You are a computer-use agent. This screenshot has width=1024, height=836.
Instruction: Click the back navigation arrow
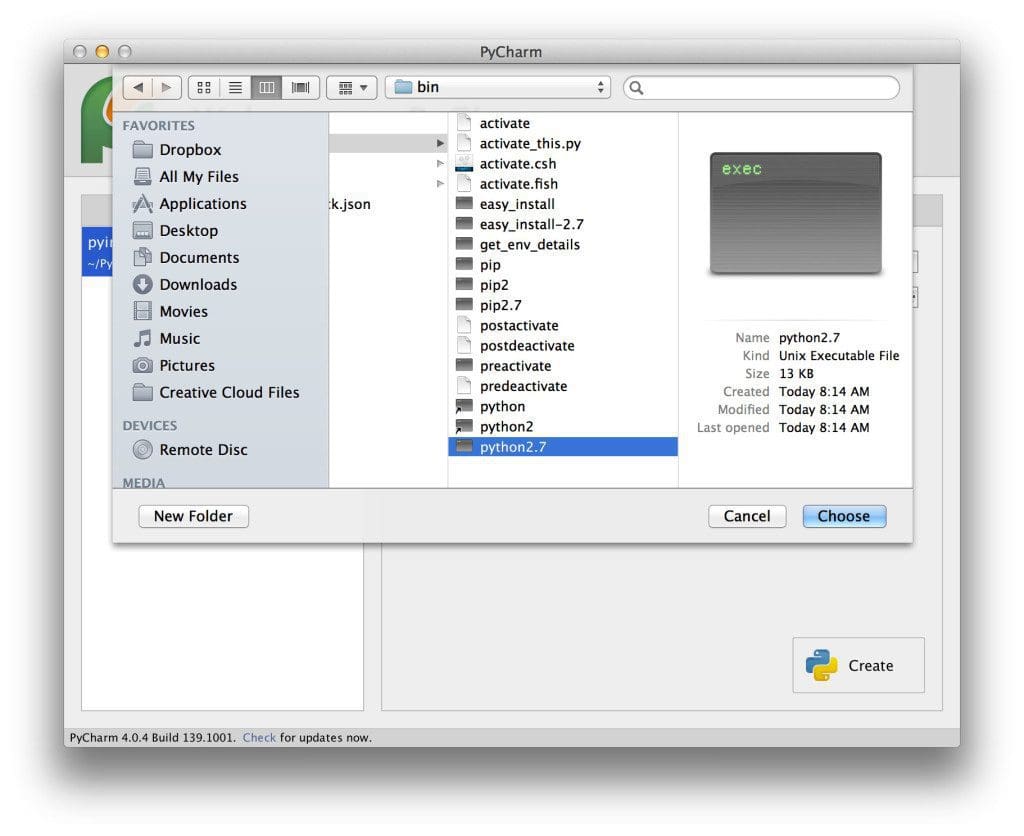[x=138, y=87]
